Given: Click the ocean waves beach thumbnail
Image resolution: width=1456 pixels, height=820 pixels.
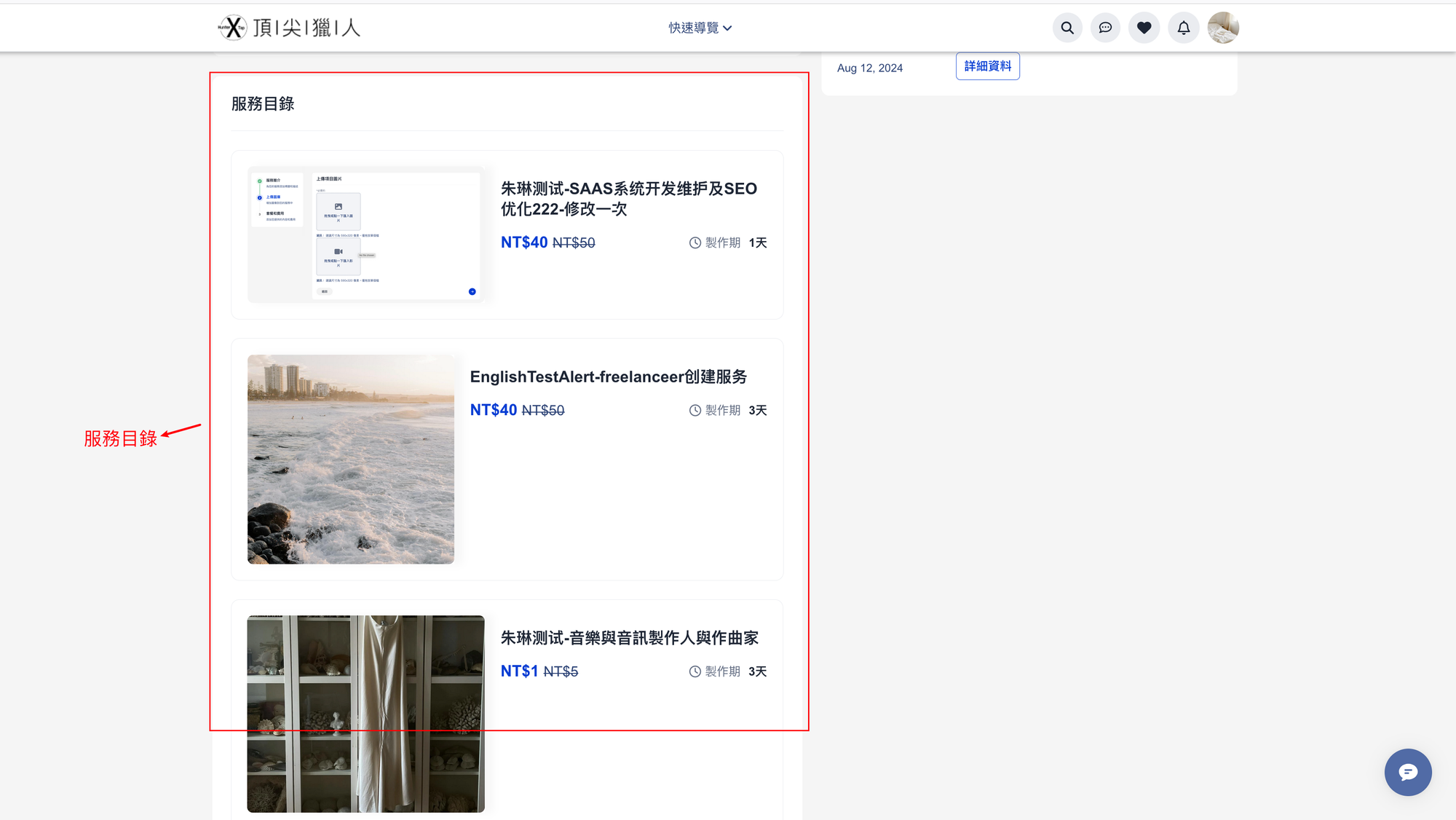Looking at the screenshot, I should click(350, 459).
